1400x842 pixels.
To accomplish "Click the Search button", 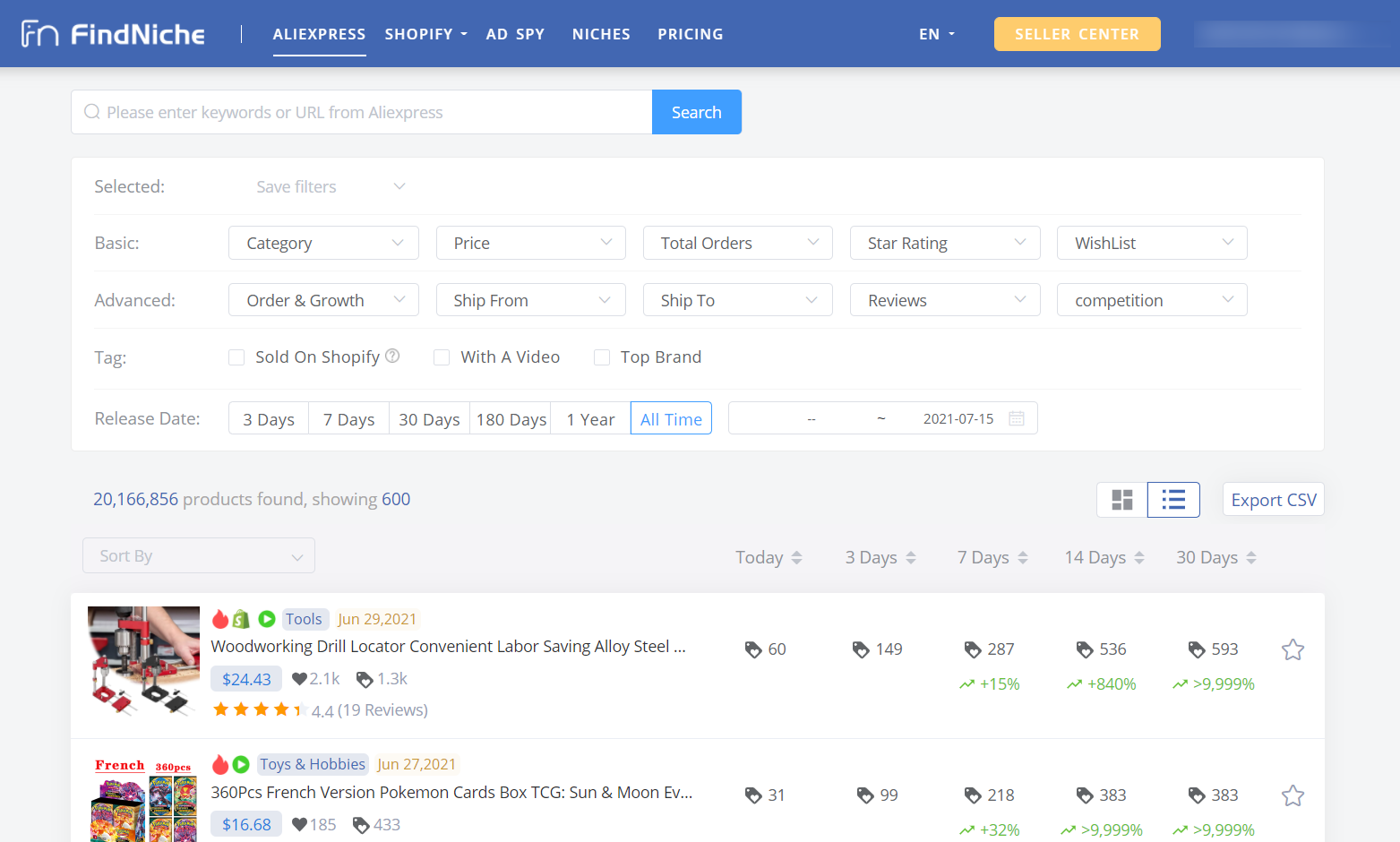I will point(697,112).
